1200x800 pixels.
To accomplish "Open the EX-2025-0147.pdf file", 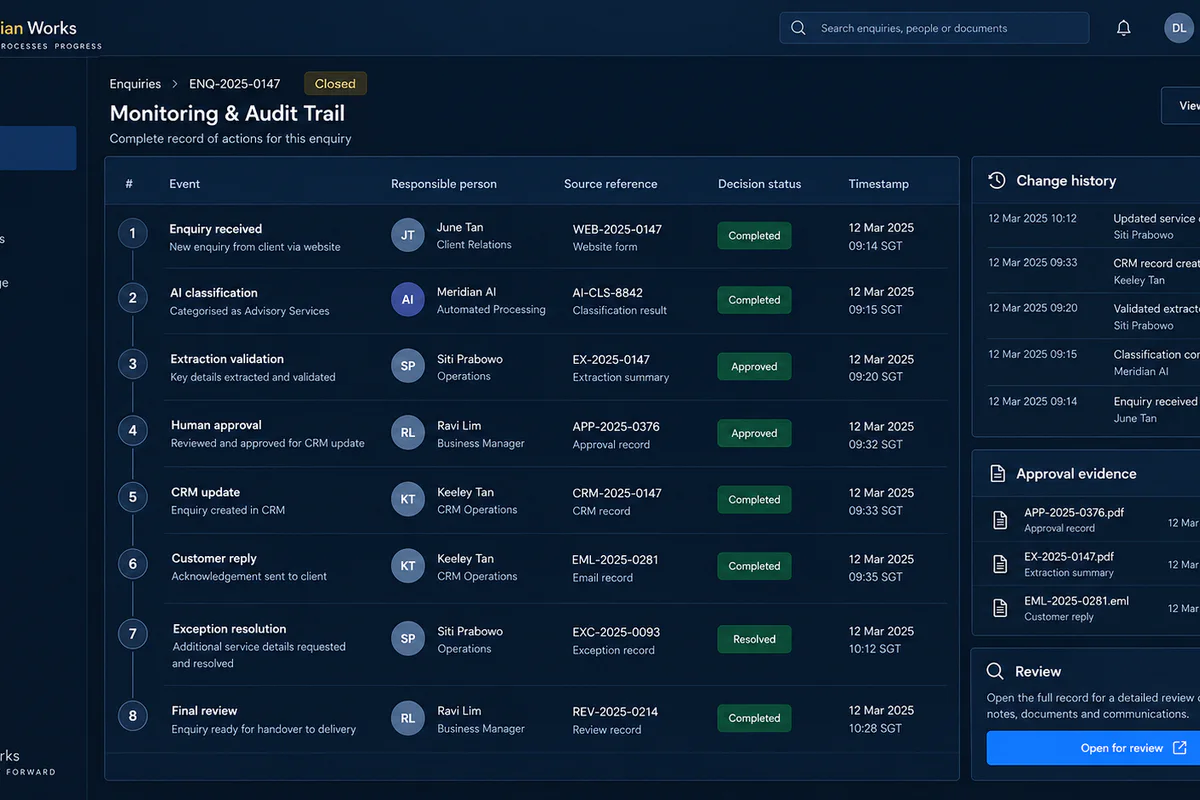I will click(1069, 557).
